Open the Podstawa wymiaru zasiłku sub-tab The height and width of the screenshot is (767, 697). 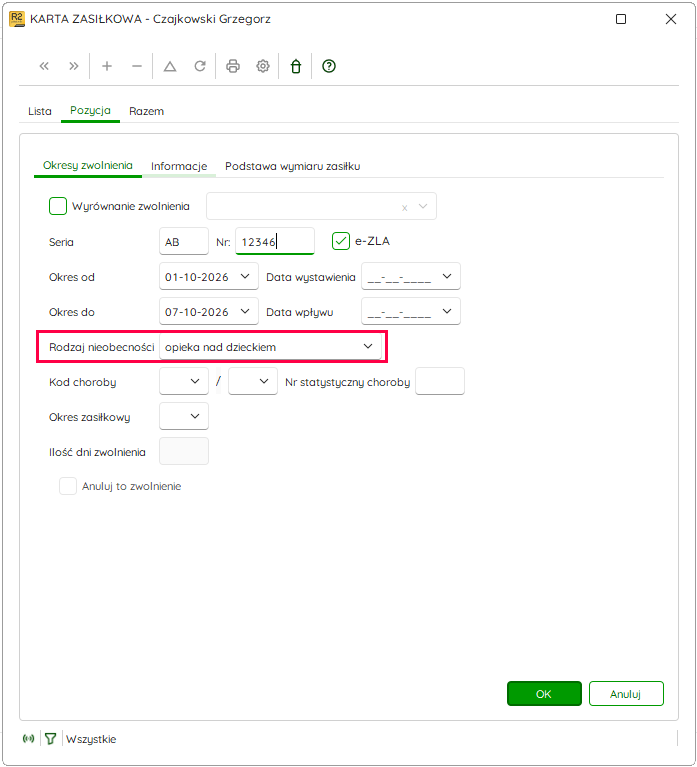pos(292,166)
